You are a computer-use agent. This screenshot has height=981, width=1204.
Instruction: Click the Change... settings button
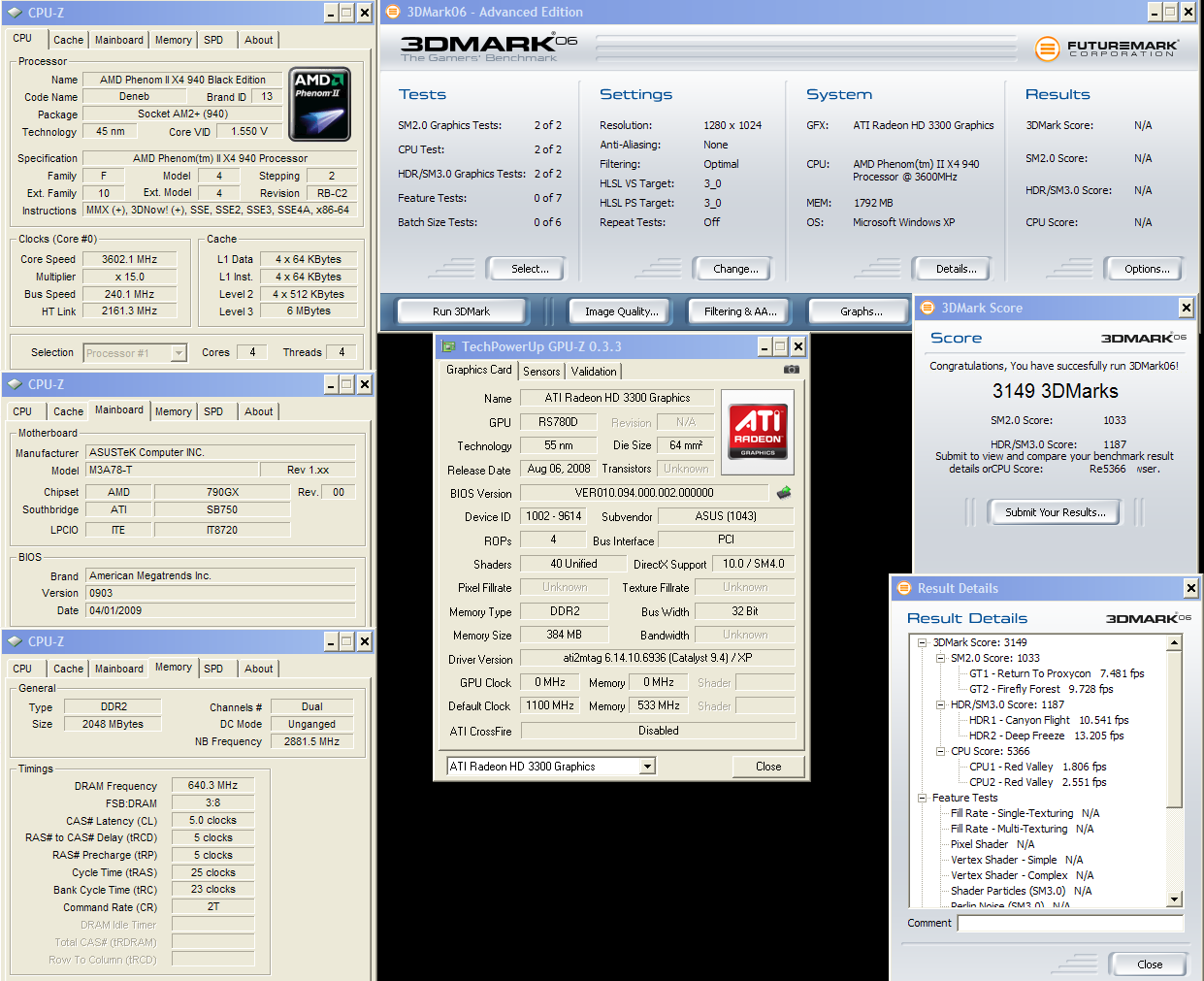click(x=735, y=269)
